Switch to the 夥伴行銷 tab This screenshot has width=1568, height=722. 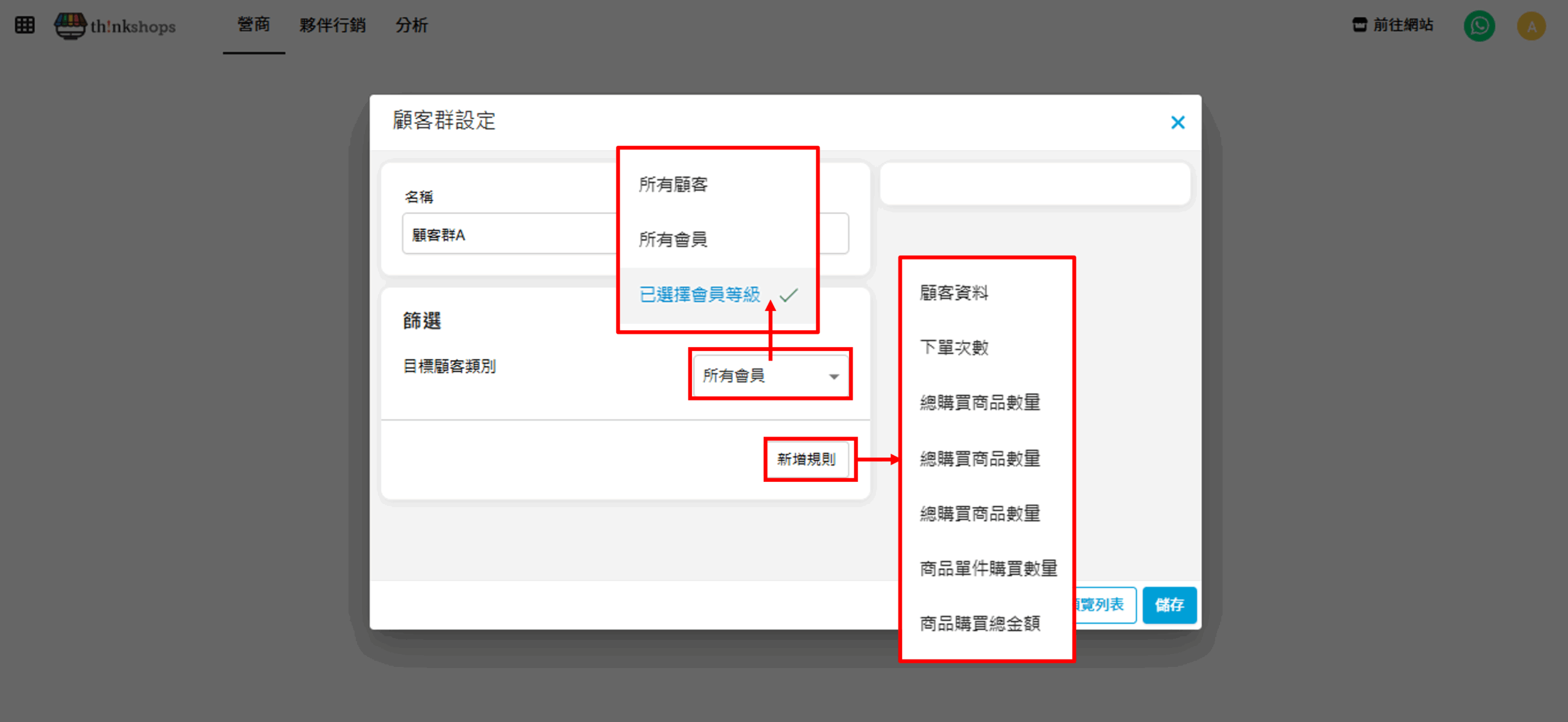point(332,25)
